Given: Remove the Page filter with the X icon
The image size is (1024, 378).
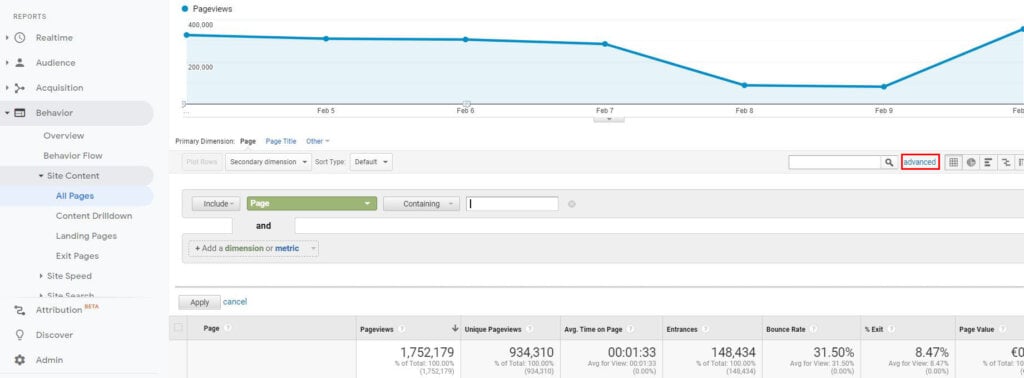Looking at the screenshot, I should pyautogui.click(x=572, y=204).
